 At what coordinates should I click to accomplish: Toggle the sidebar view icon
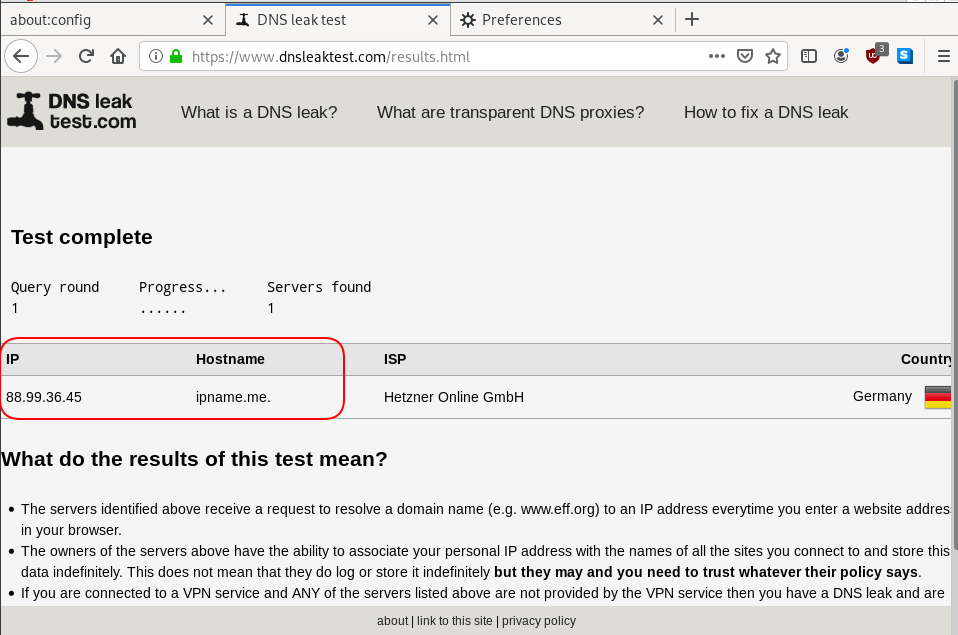coord(809,57)
